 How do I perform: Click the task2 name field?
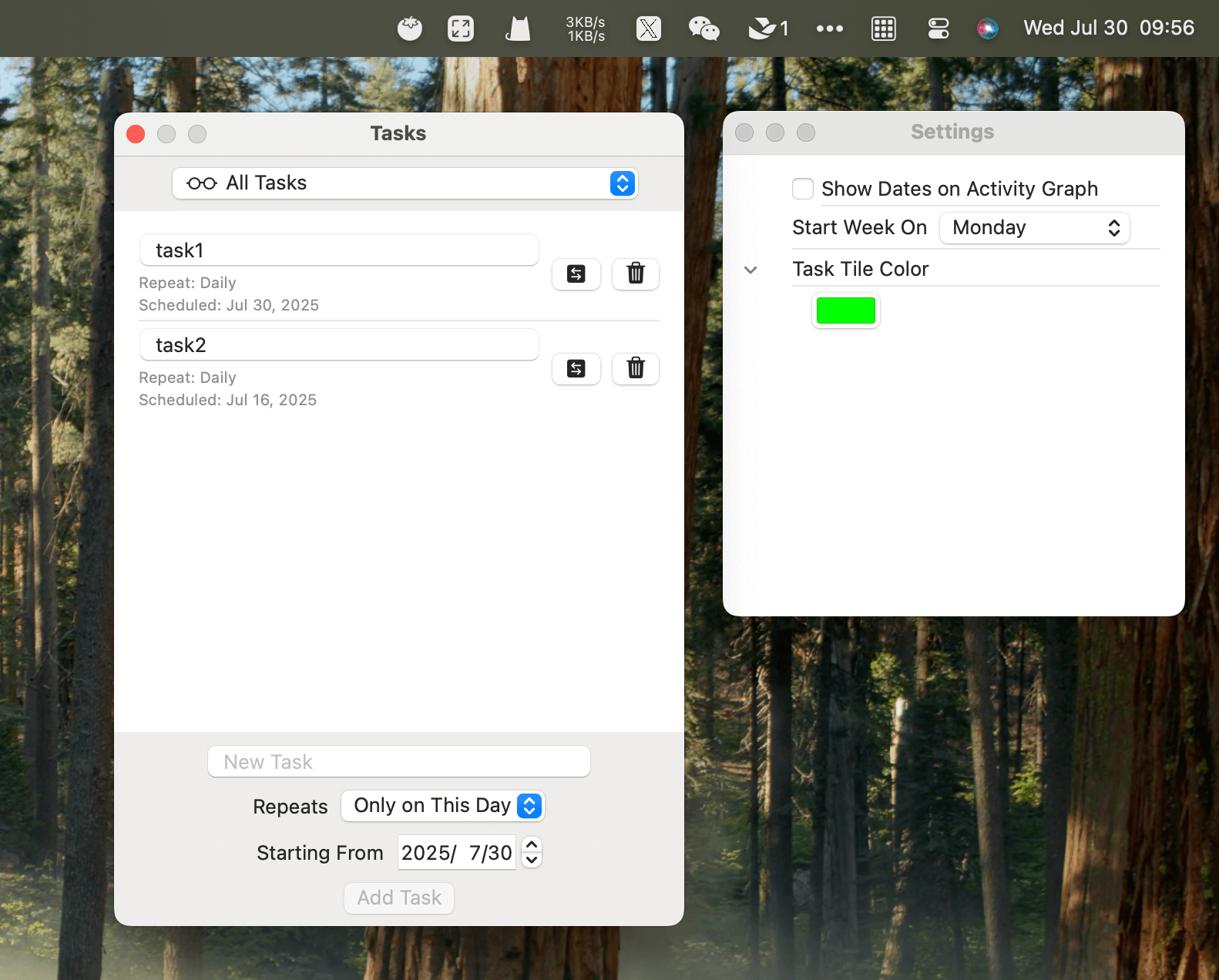pyautogui.click(x=339, y=345)
